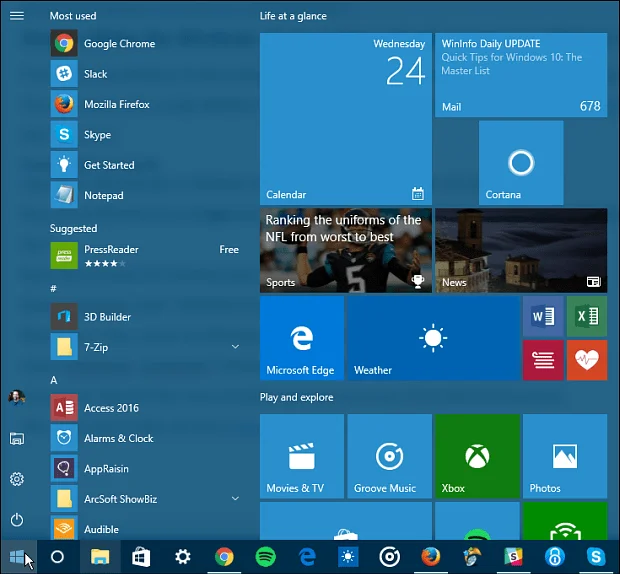Open Skype on the taskbar
Image resolution: width=620 pixels, height=574 pixels.
pyautogui.click(x=596, y=557)
